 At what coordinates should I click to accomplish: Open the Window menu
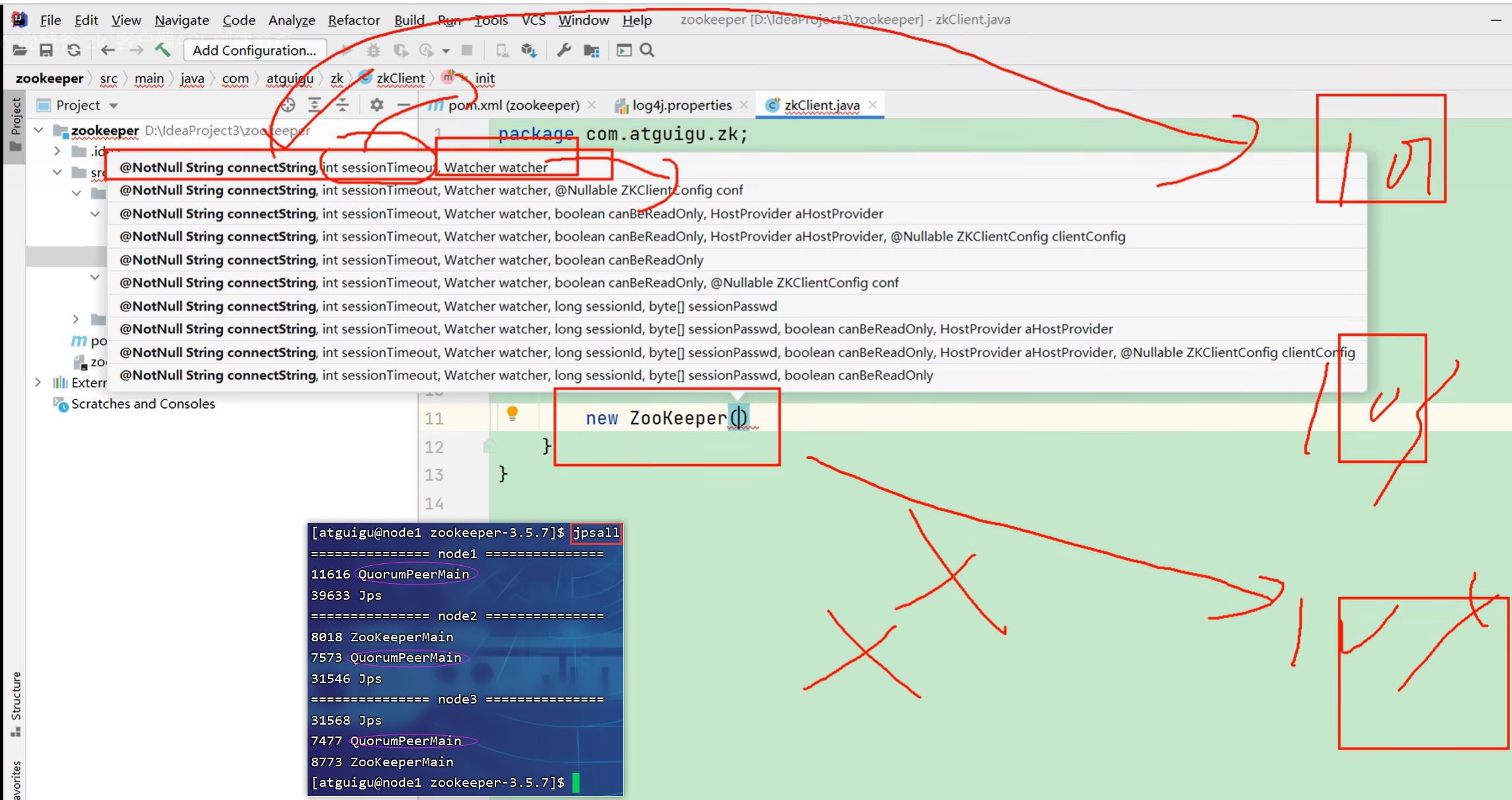(x=583, y=20)
